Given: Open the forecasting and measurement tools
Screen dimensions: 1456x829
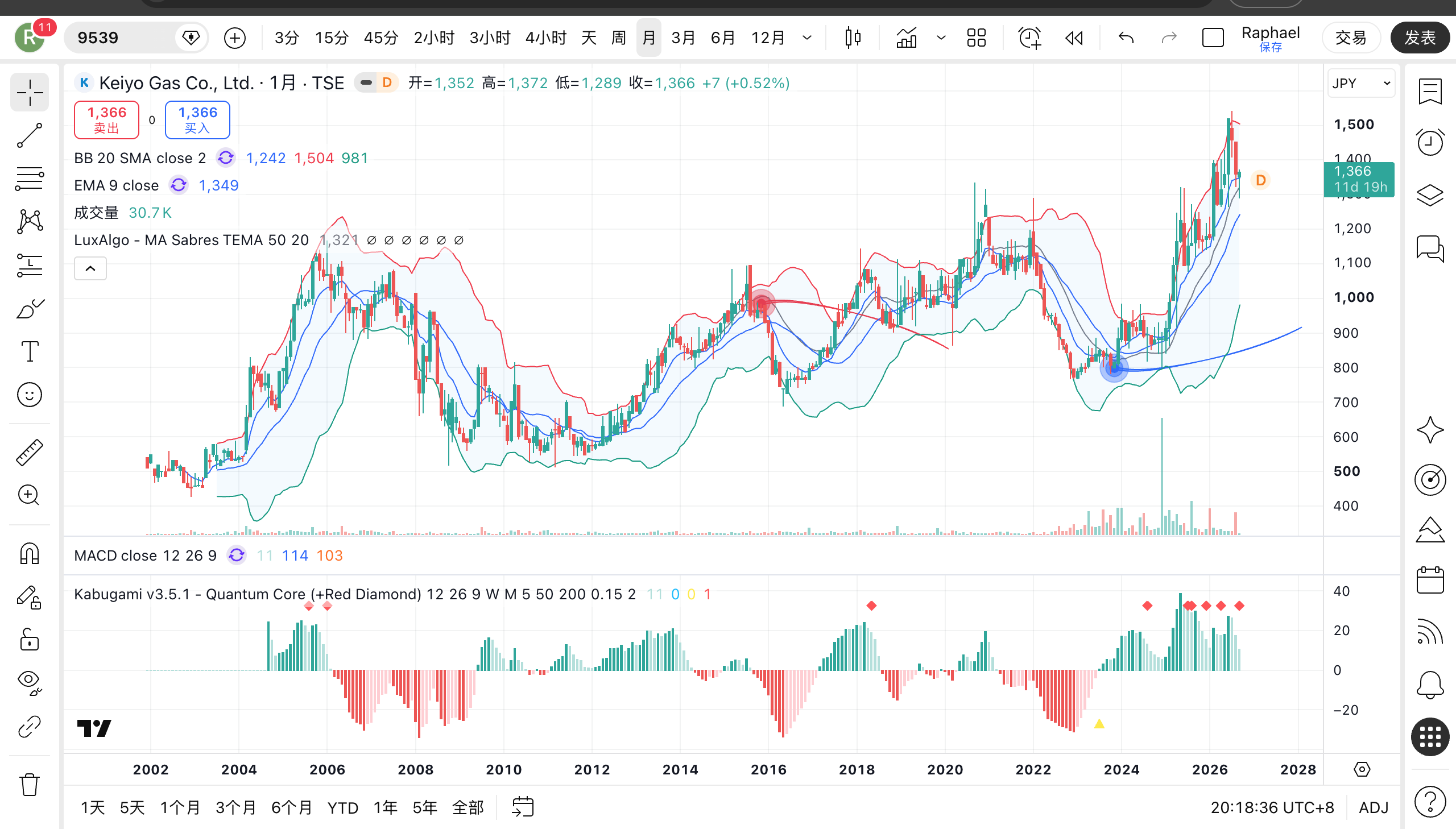Looking at the screenshot, I should point(30,265).
